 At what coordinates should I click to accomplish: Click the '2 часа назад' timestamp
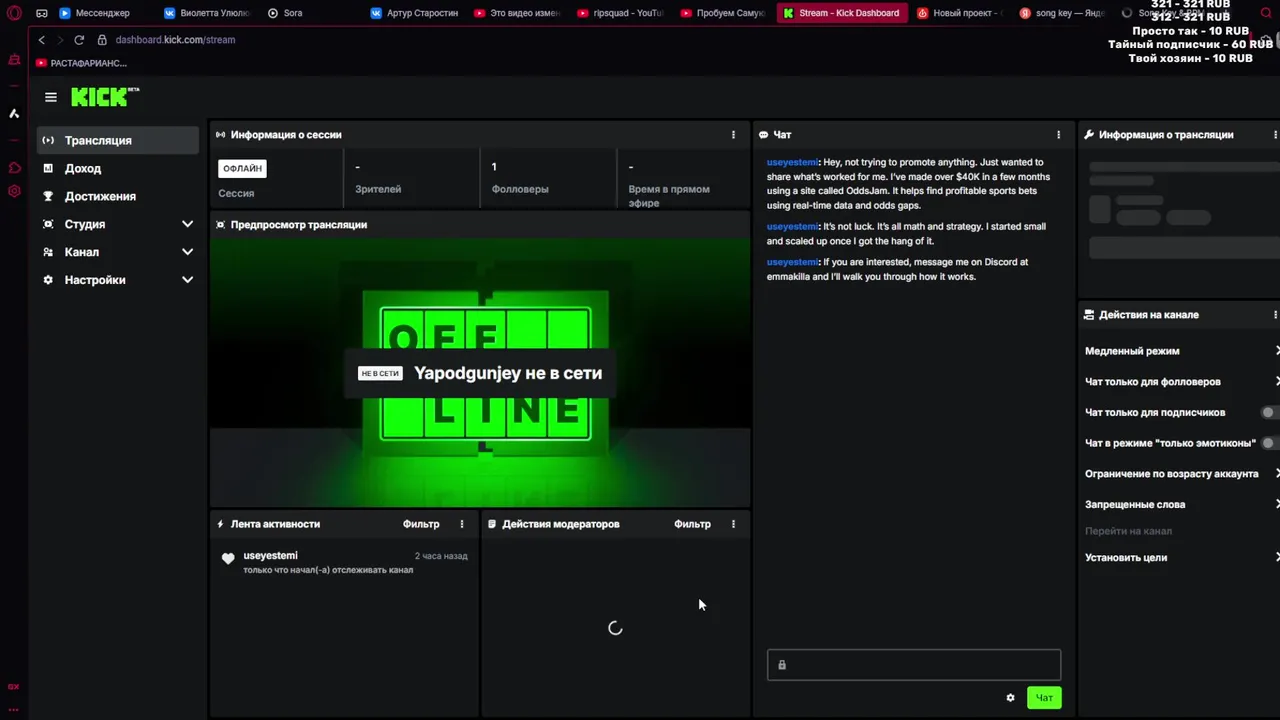click(x=441, y=556)
